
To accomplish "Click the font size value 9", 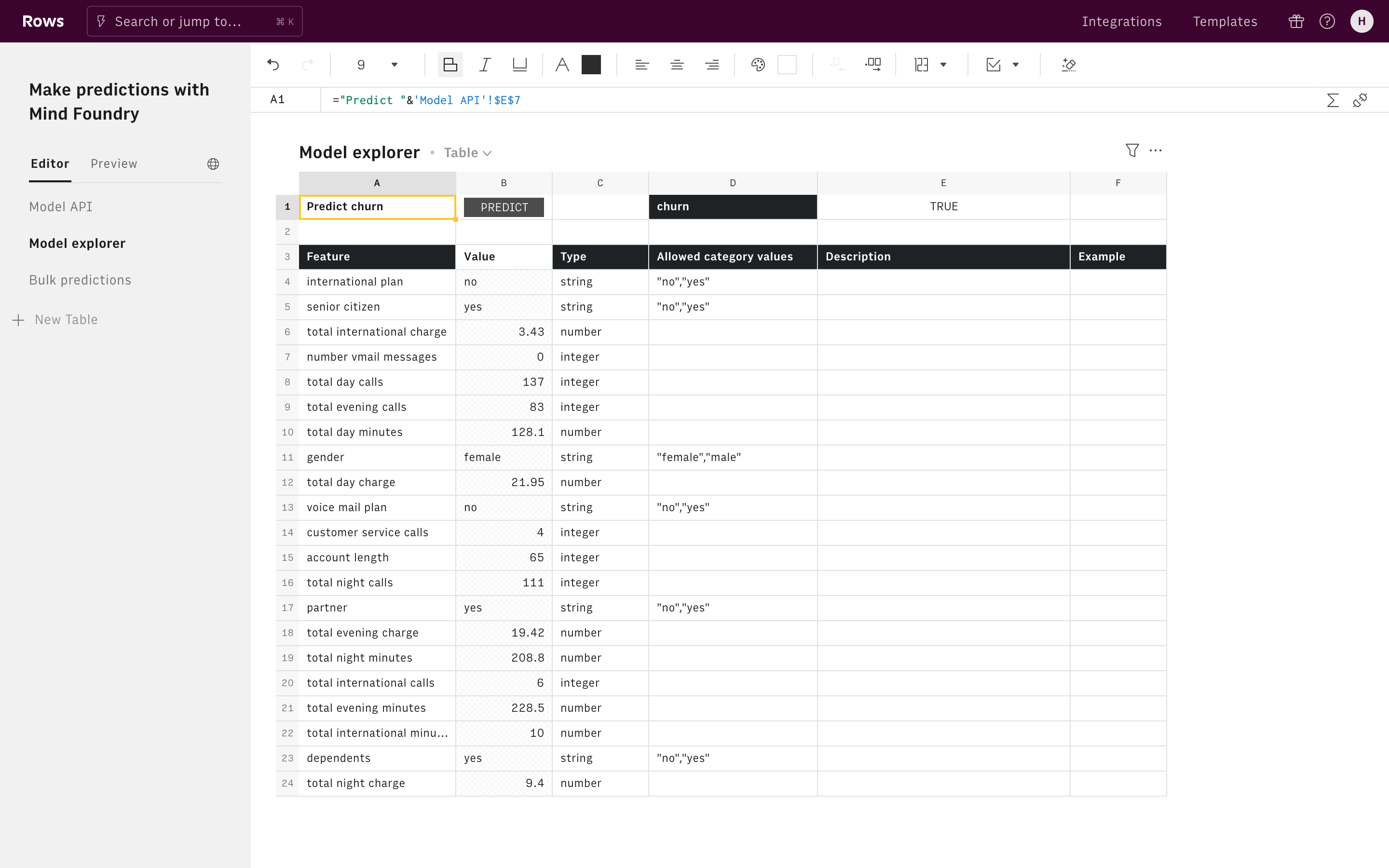I will (361, 65).
